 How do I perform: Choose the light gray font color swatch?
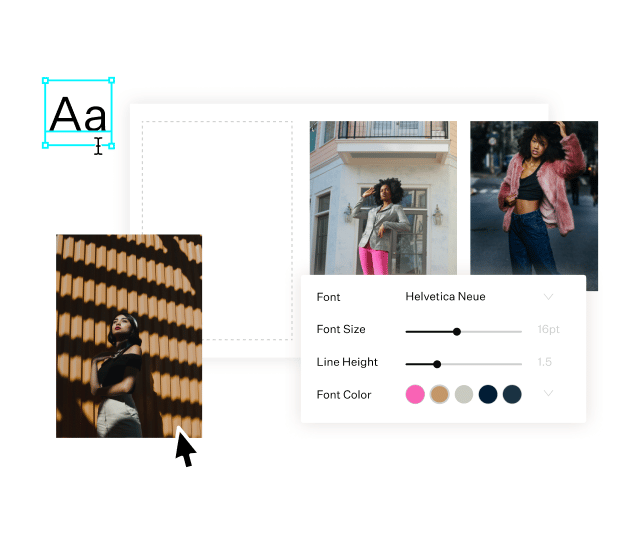[464, 394]
